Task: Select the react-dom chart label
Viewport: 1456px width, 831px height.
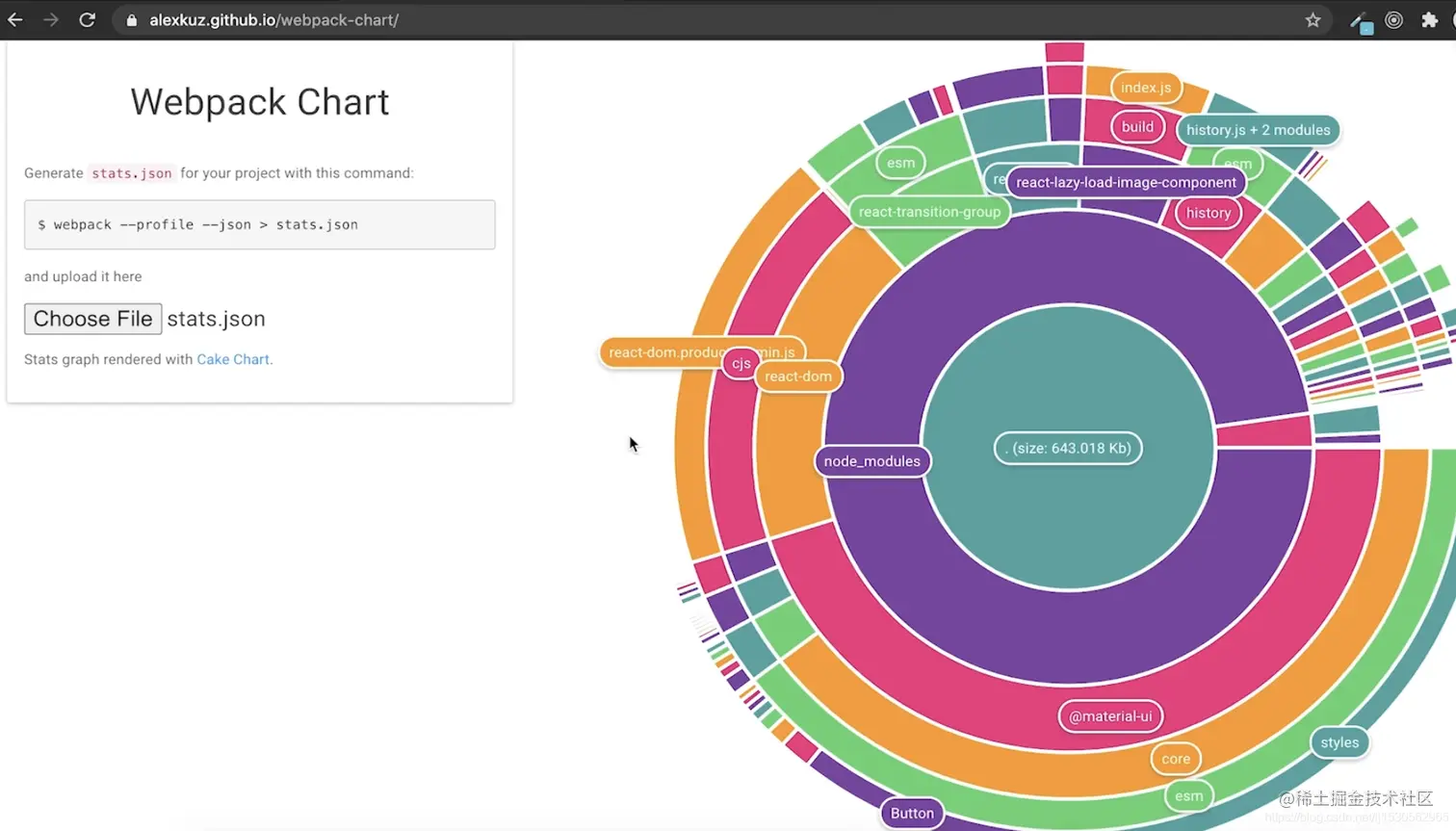Action: [798, 377]
